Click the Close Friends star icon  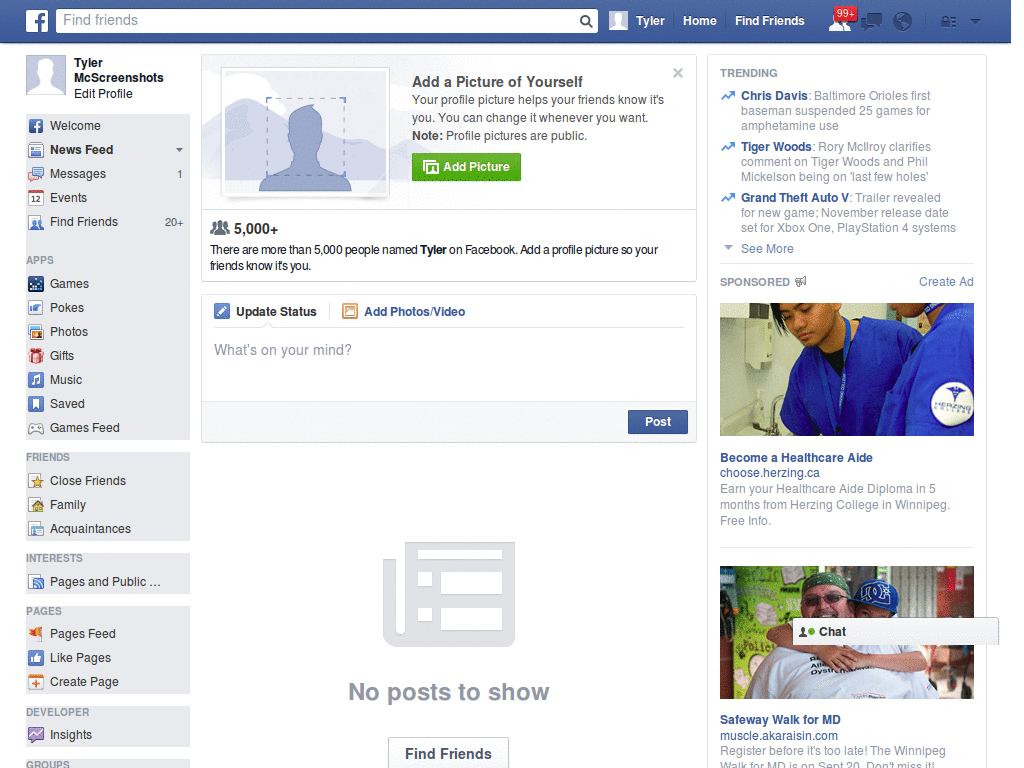pos(36,481)
